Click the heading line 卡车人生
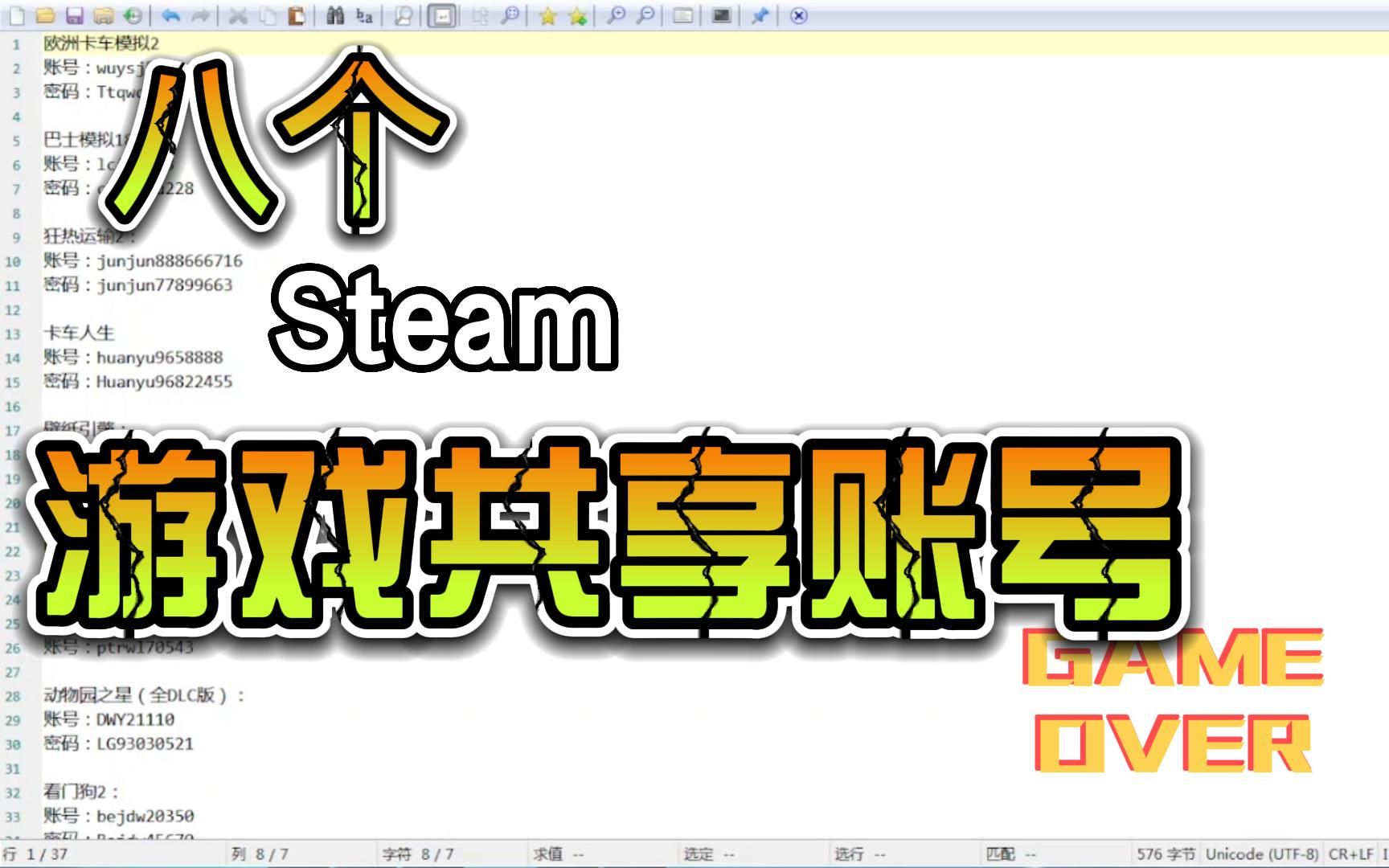 tap(79, 333)
